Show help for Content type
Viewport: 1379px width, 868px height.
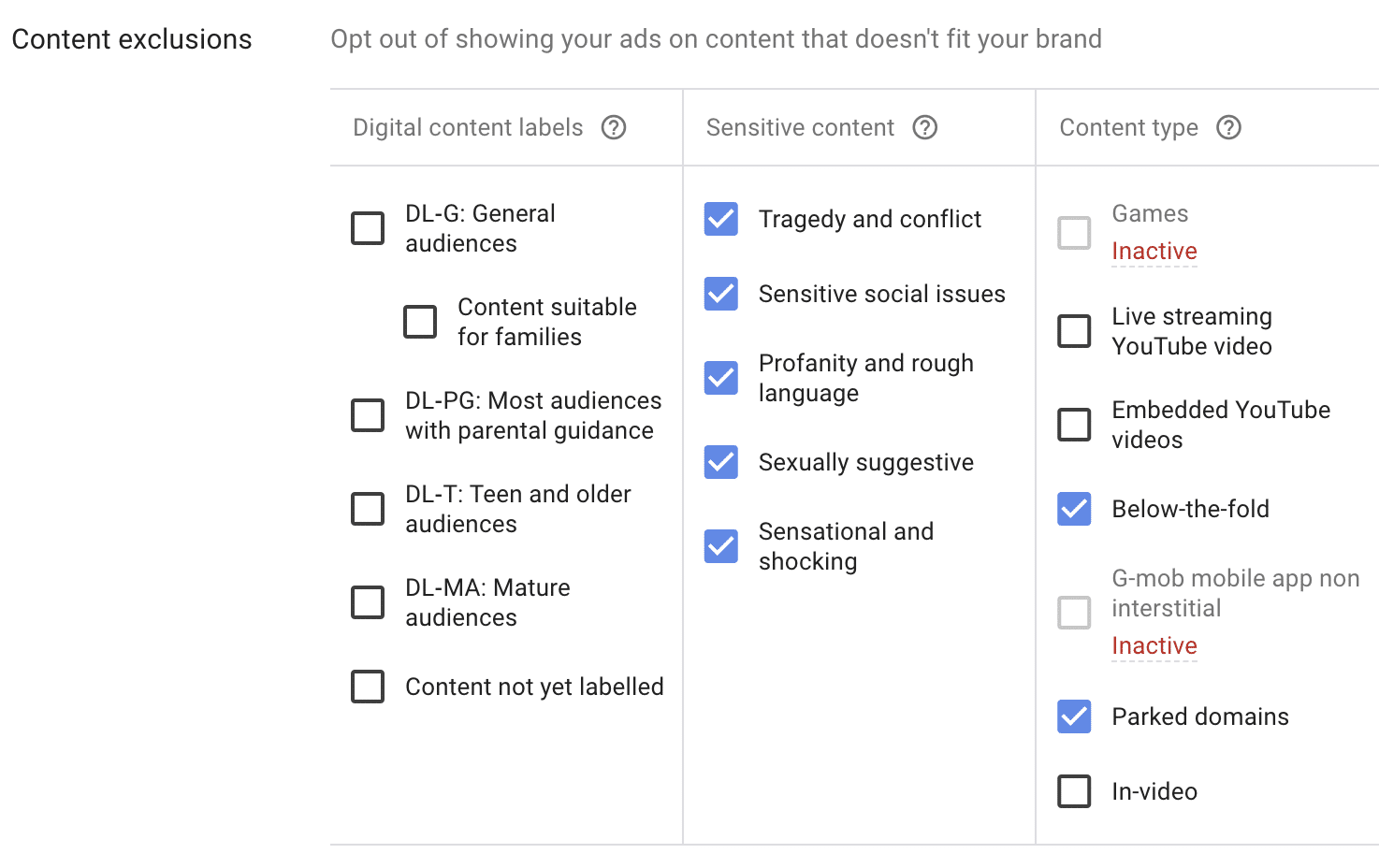(1228, 127)
